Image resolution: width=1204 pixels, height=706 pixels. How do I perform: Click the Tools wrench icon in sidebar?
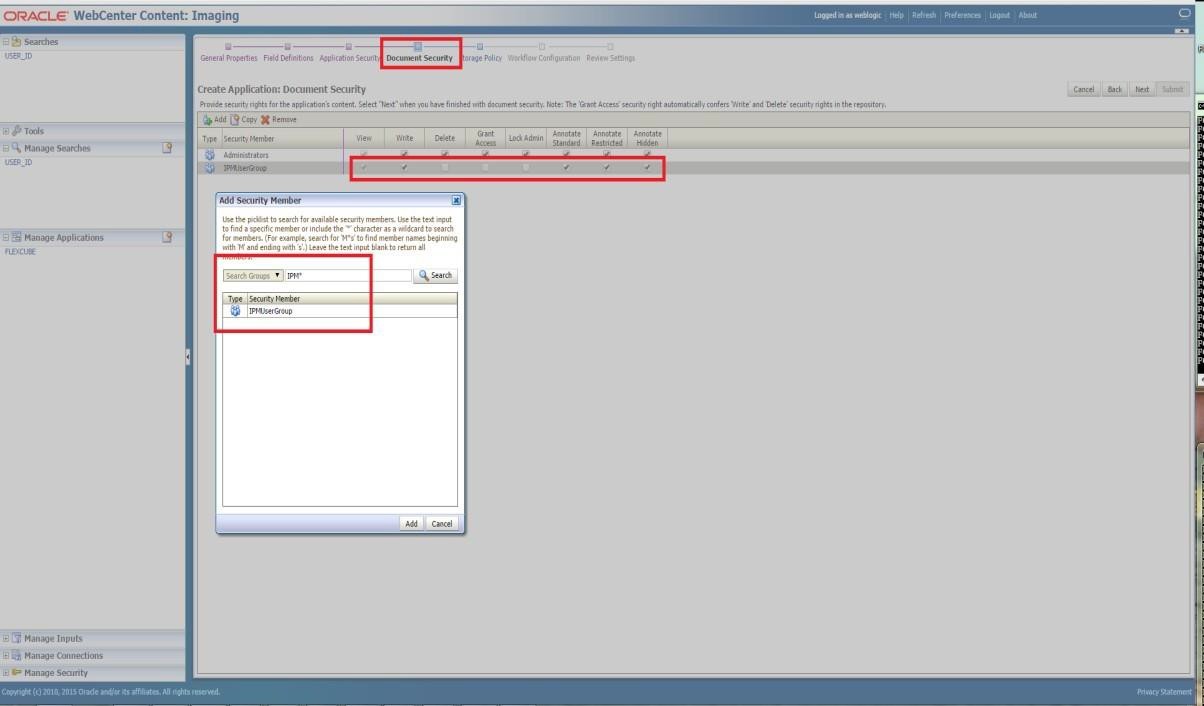click(x=16, y=131)
